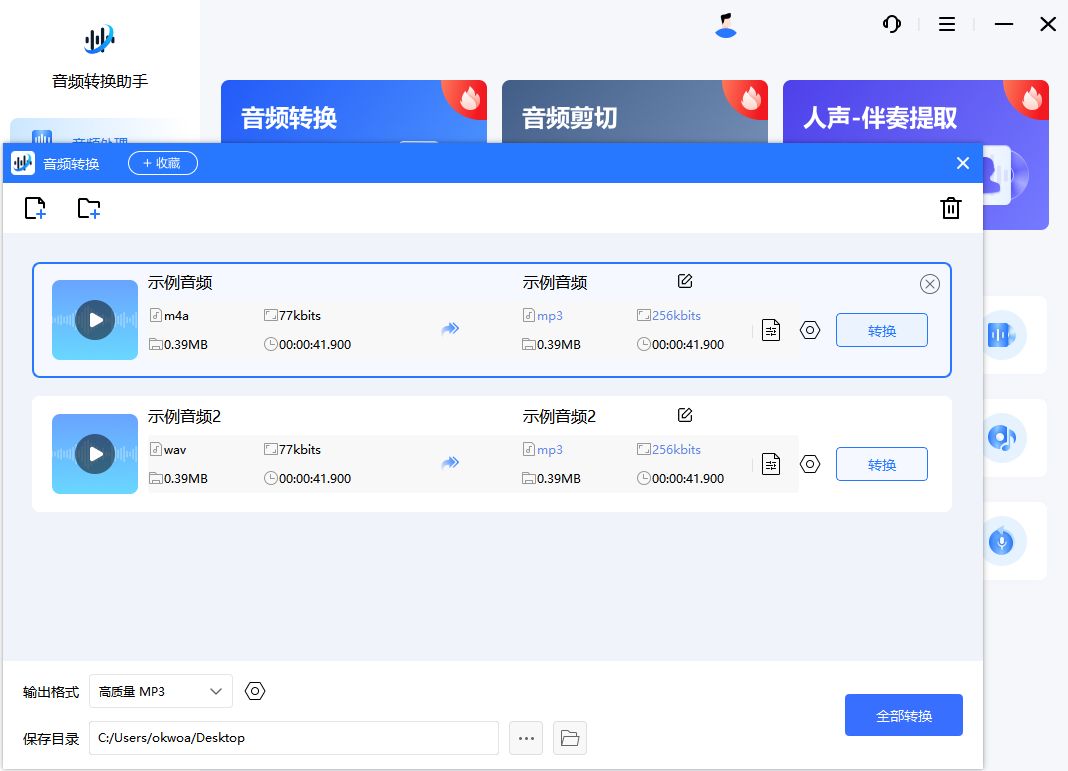Remove 示例音频 row with circled X
Image resolution: width=1068 pixels, height=771 pixels.
coord(930,284)
